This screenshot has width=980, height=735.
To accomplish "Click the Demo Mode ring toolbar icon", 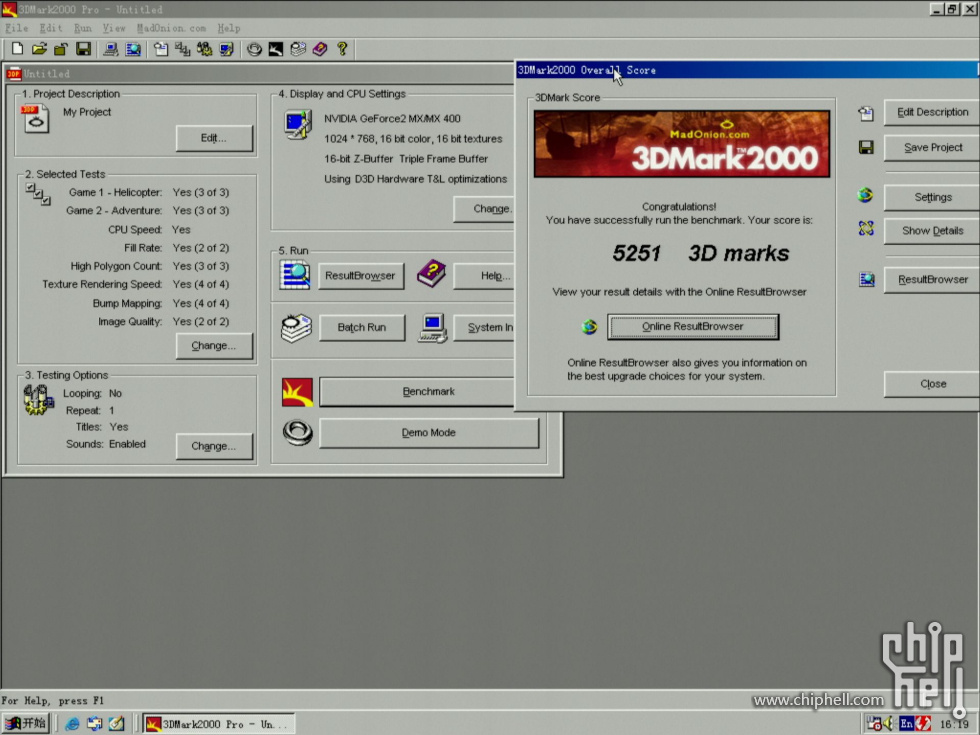I will click(x=254, y=49).
